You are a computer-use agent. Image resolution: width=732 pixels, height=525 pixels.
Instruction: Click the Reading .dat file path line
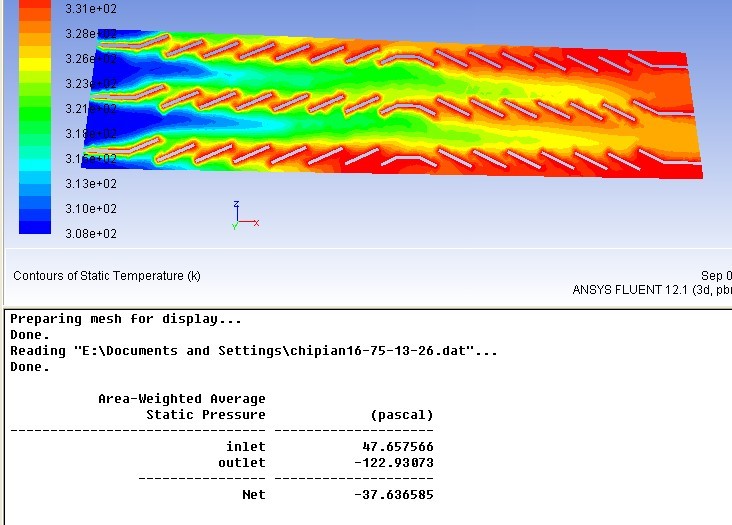(x=253, y=351)
